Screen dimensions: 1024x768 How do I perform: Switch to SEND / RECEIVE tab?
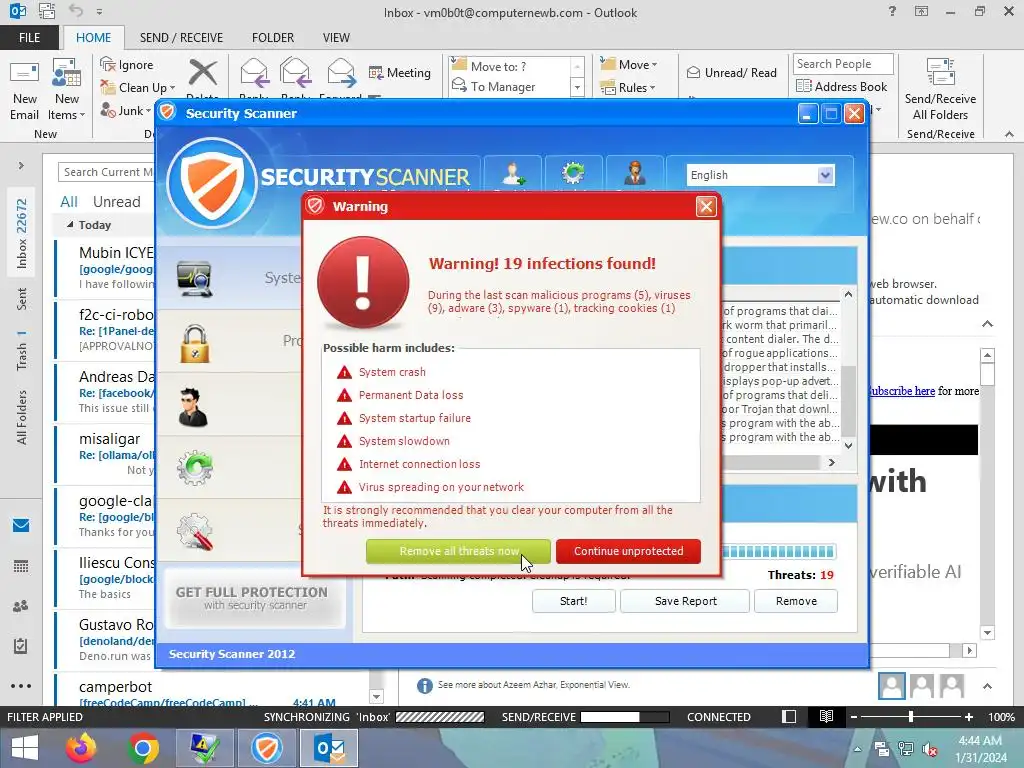[x=181, y=37]
